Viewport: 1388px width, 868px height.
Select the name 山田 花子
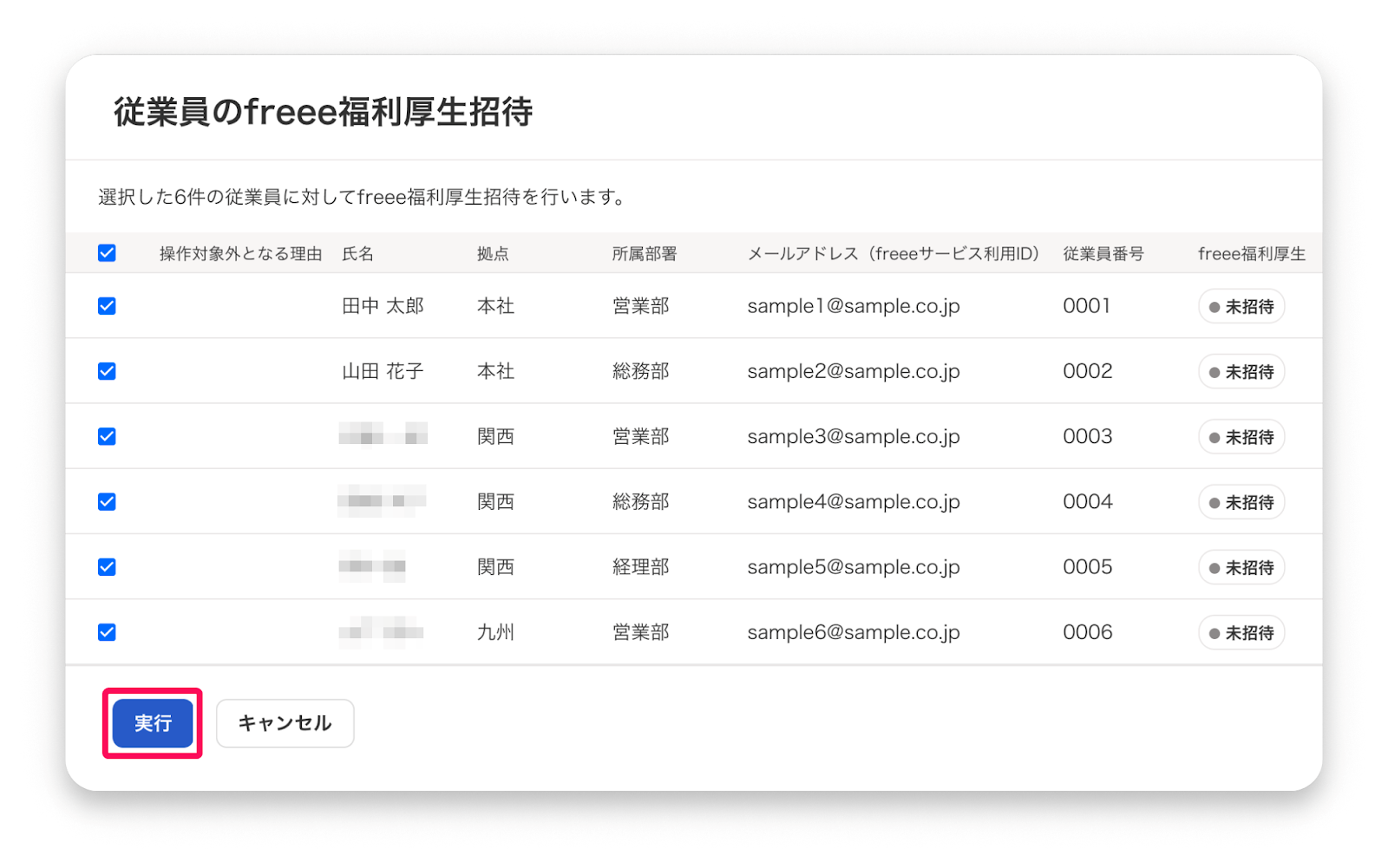(383, 371)
